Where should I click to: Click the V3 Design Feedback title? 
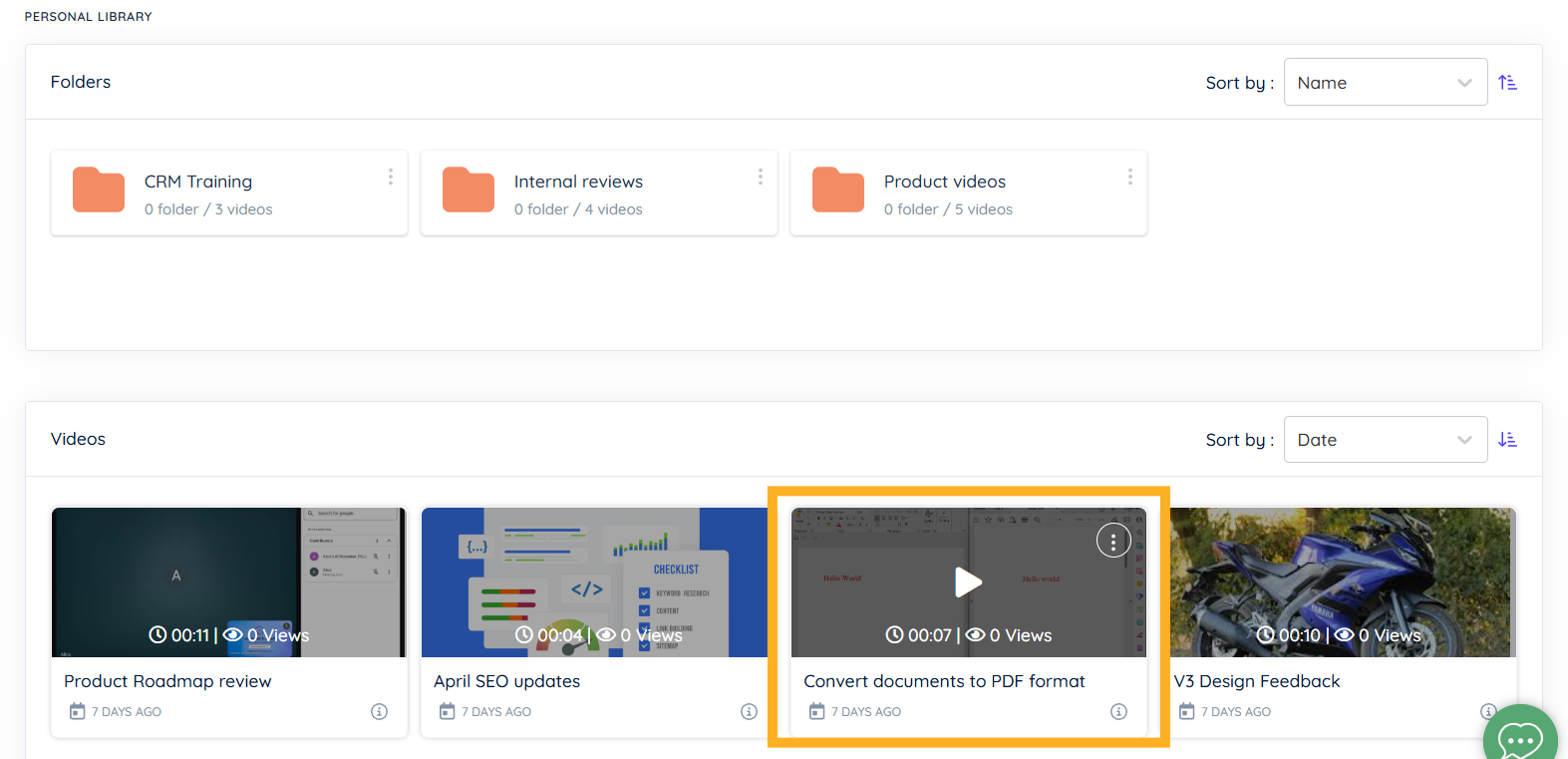coord(1257,681)
